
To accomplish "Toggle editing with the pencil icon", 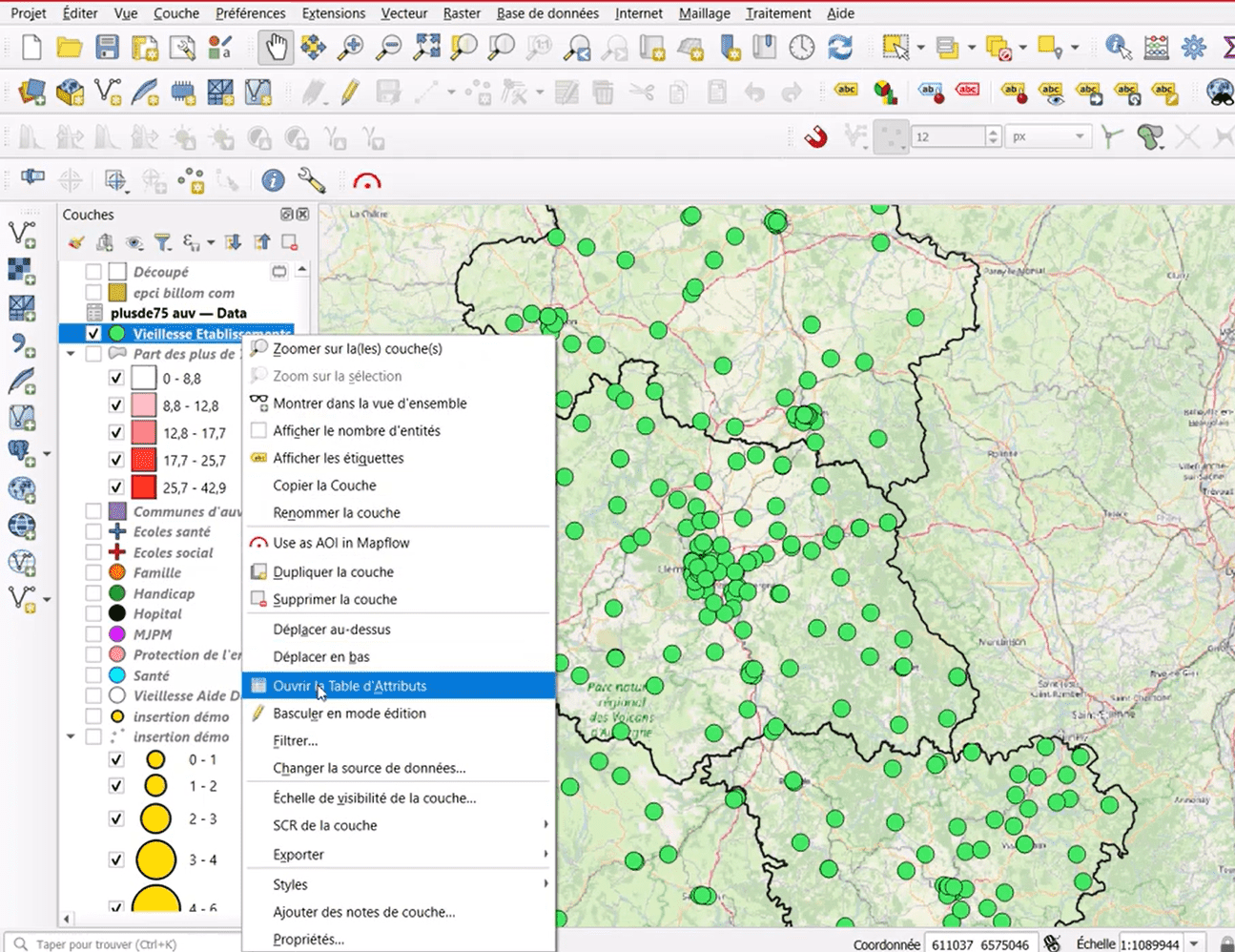I will coord(350,92).
